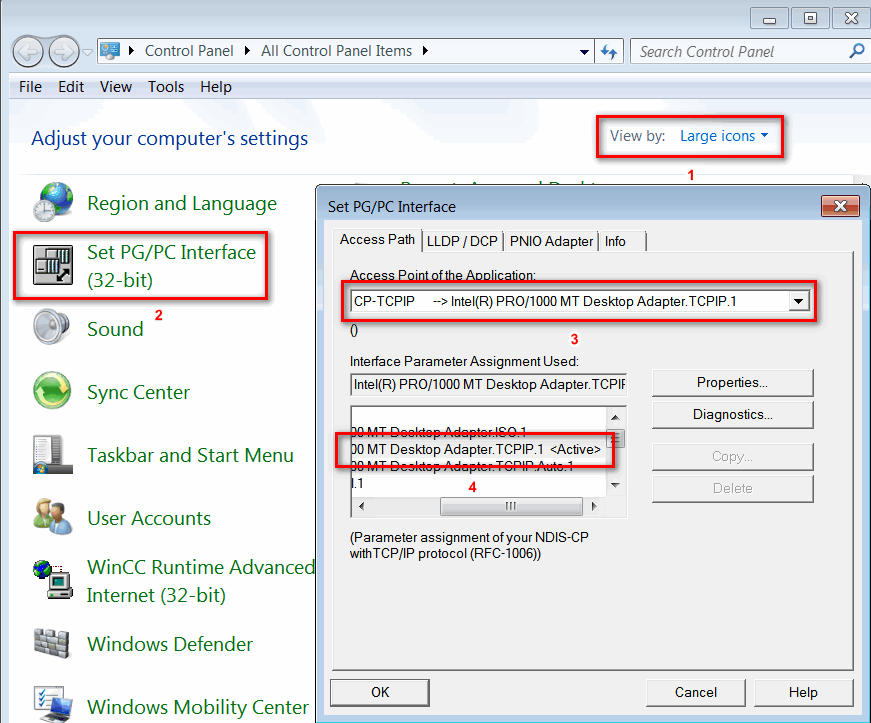
Task: Select the Desktop Adapter.ISO.1 list entry
Action: tap(439, 432)
